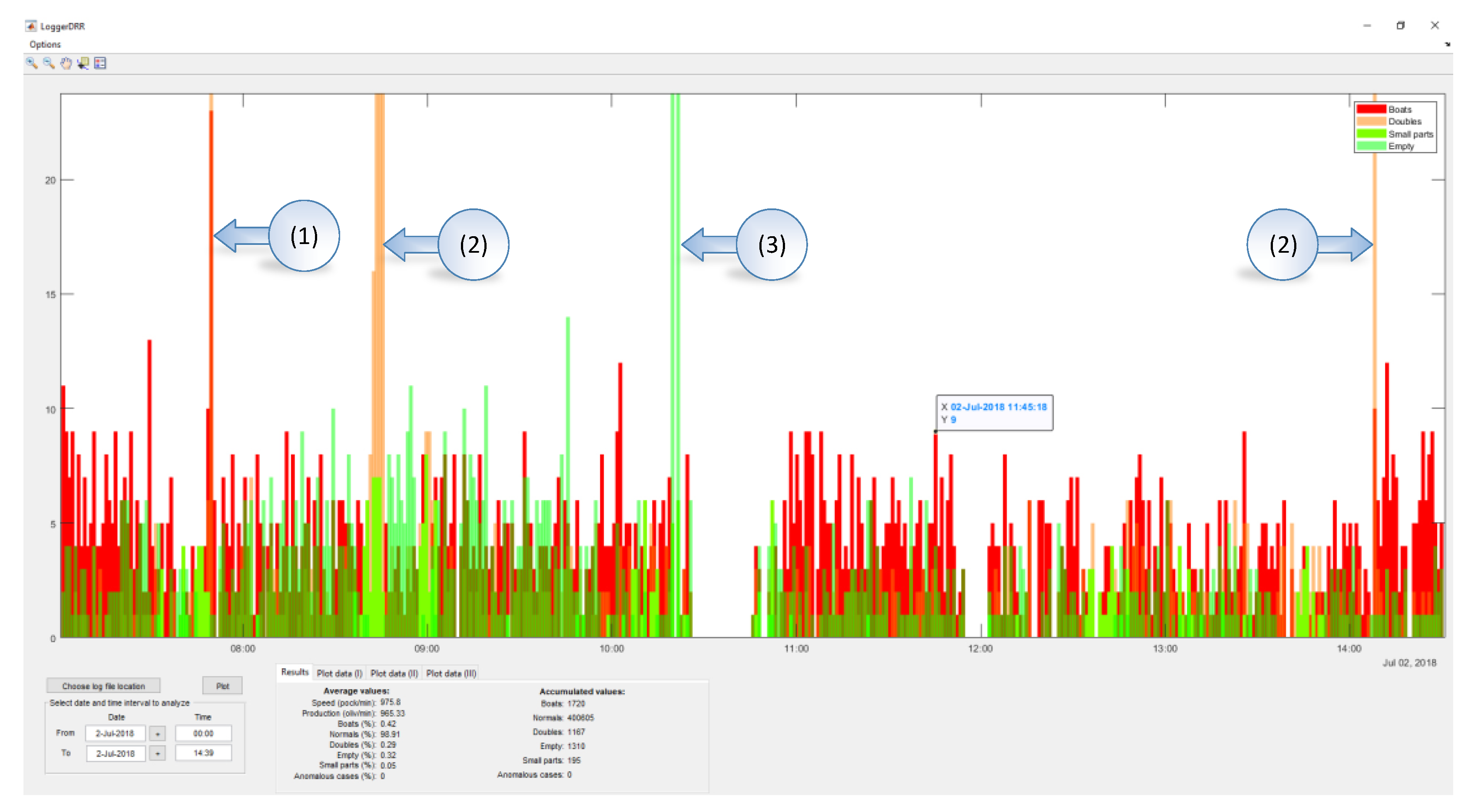Screen dimensions: 1471x812
Task: Click the From date field
Action: [x=115, y=734]
